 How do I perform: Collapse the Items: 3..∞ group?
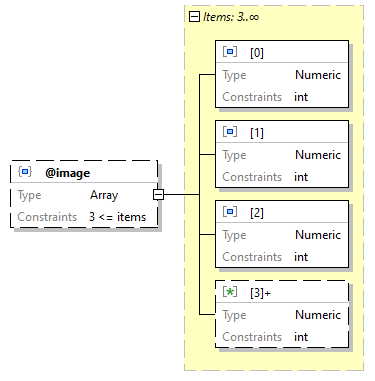pyautogui.click(x=194, y=16)
